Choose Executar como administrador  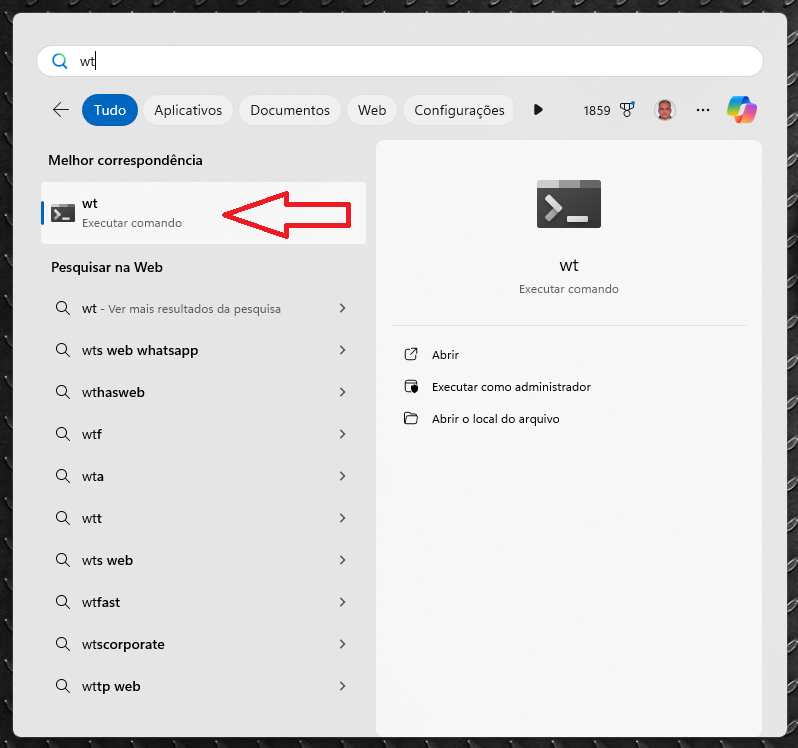(x=511, y=387)
